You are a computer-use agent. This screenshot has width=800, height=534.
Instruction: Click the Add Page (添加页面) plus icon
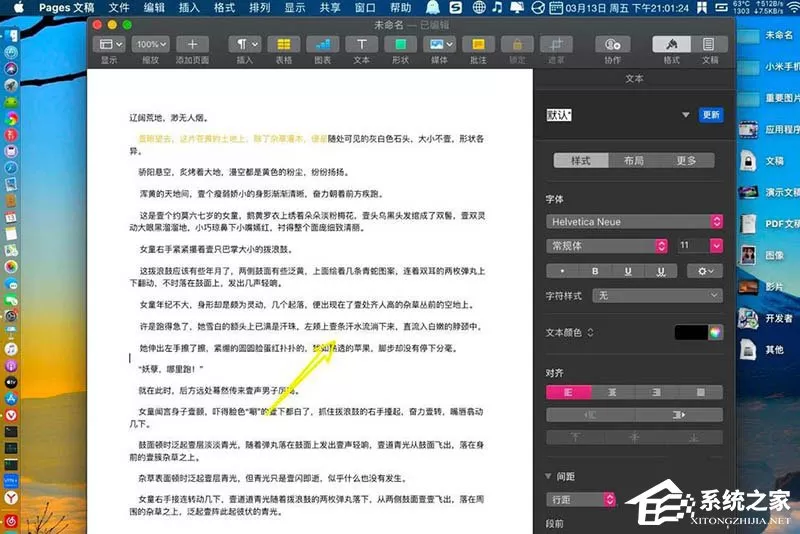click(x=192, y=45)
